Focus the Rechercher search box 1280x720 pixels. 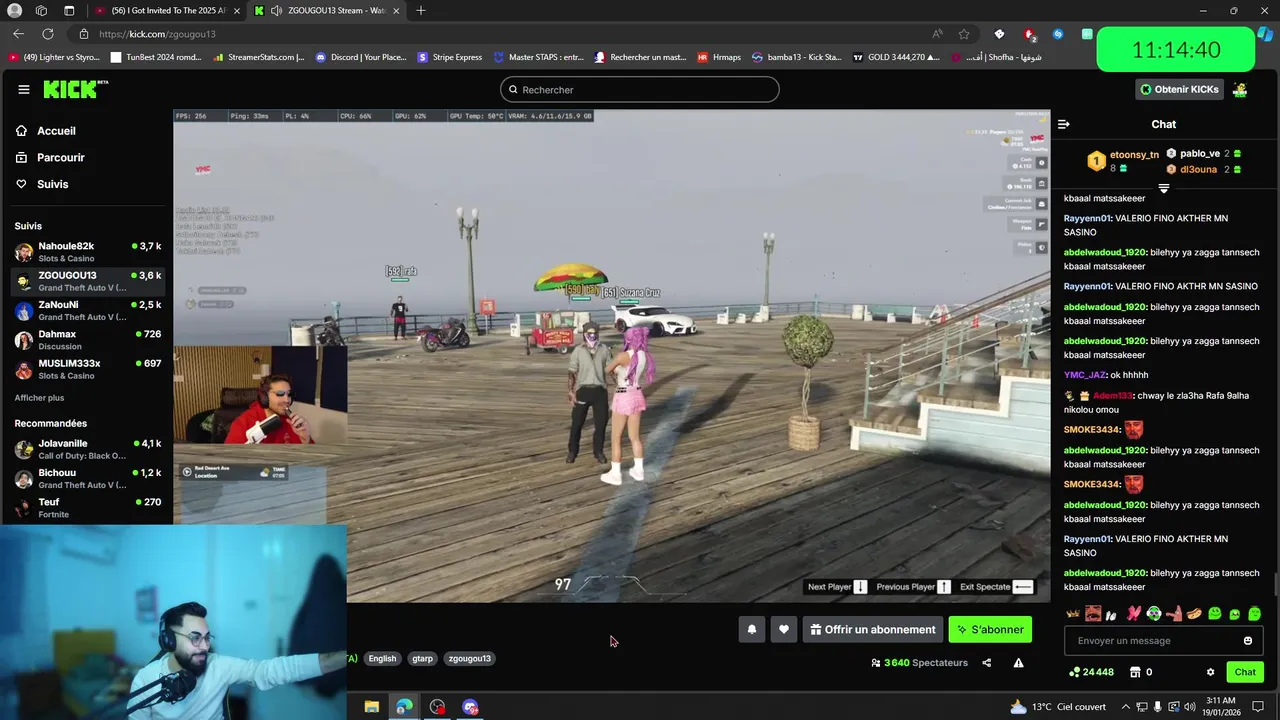pyautogui.click(x=640, y=89)
